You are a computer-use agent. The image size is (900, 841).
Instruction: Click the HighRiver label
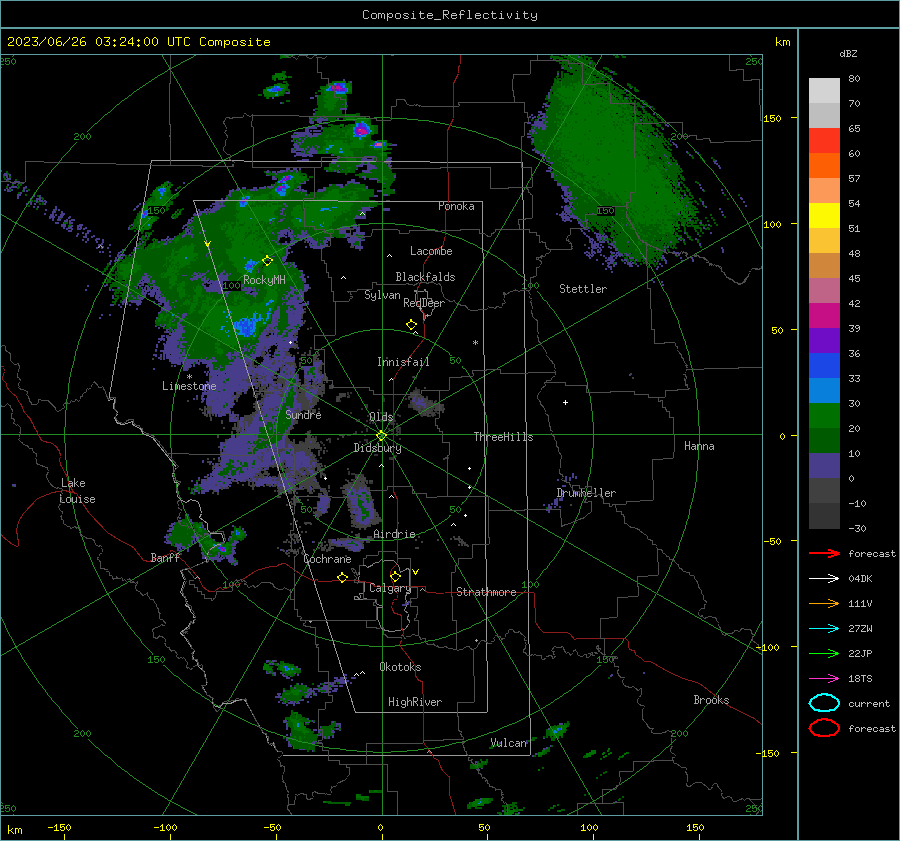point(415,702)
